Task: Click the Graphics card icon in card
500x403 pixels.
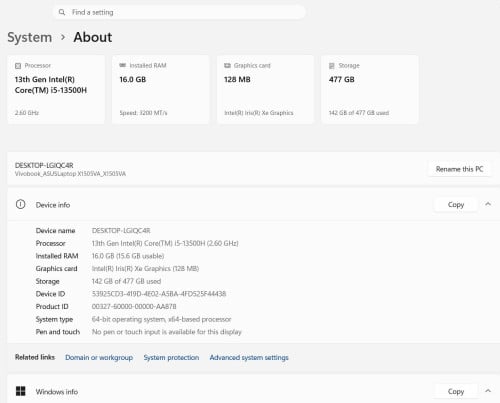Action: click(227, 65)
